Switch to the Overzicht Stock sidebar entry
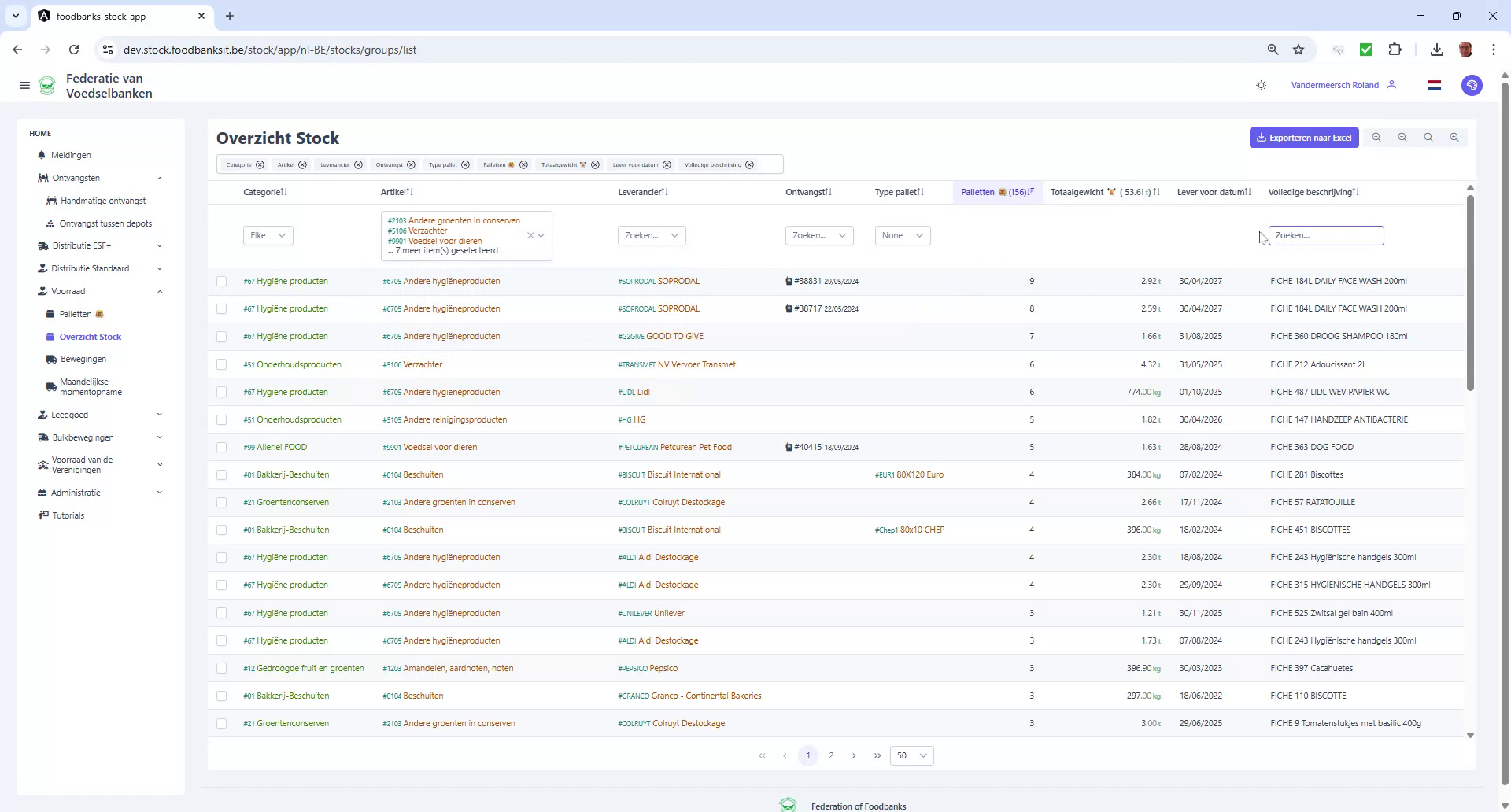 point(91,336)
